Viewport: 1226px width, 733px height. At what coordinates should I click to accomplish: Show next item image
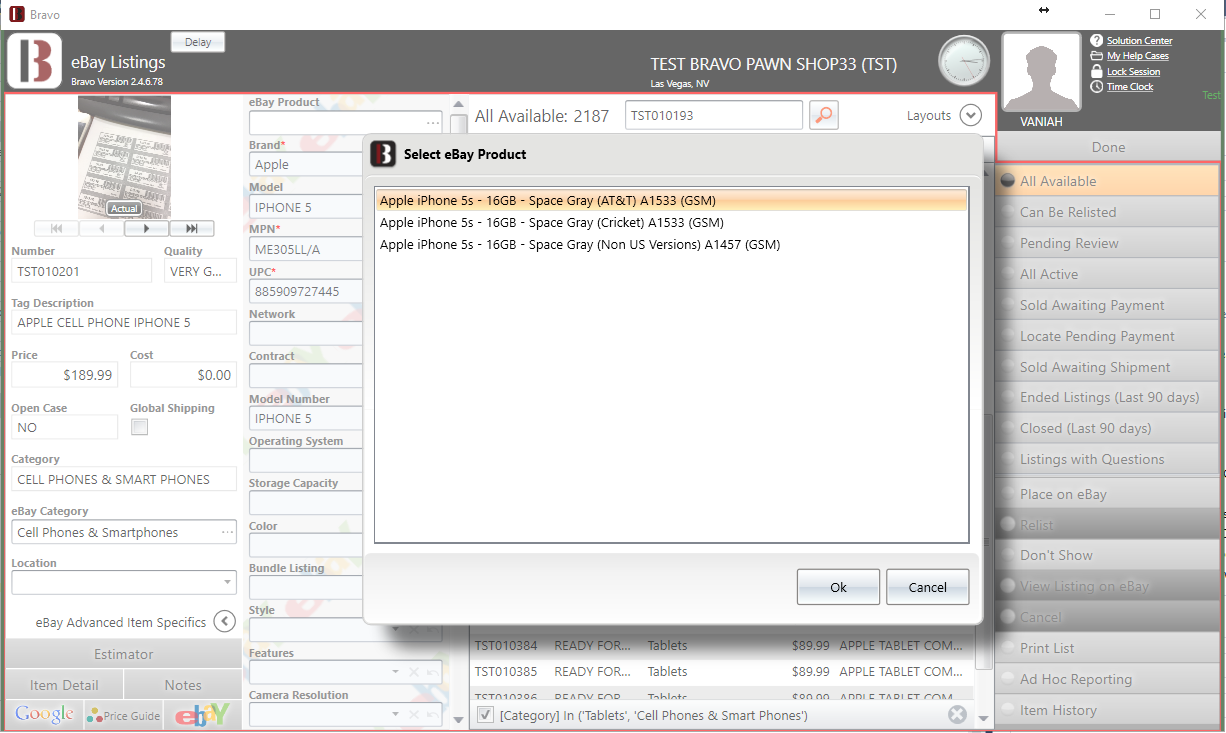(146, 228)
